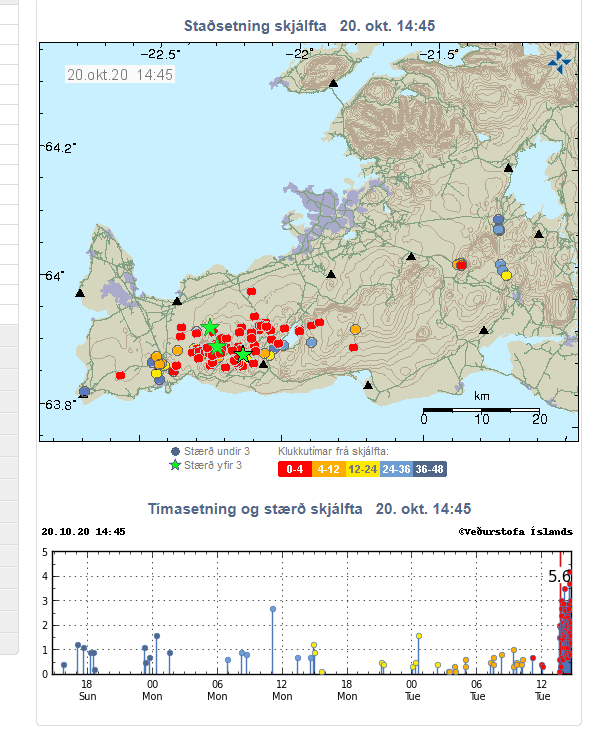The width and height of the screenshot is (598, 745).
Task: Select the easternmost green star on the map
Action: (243, 354)
